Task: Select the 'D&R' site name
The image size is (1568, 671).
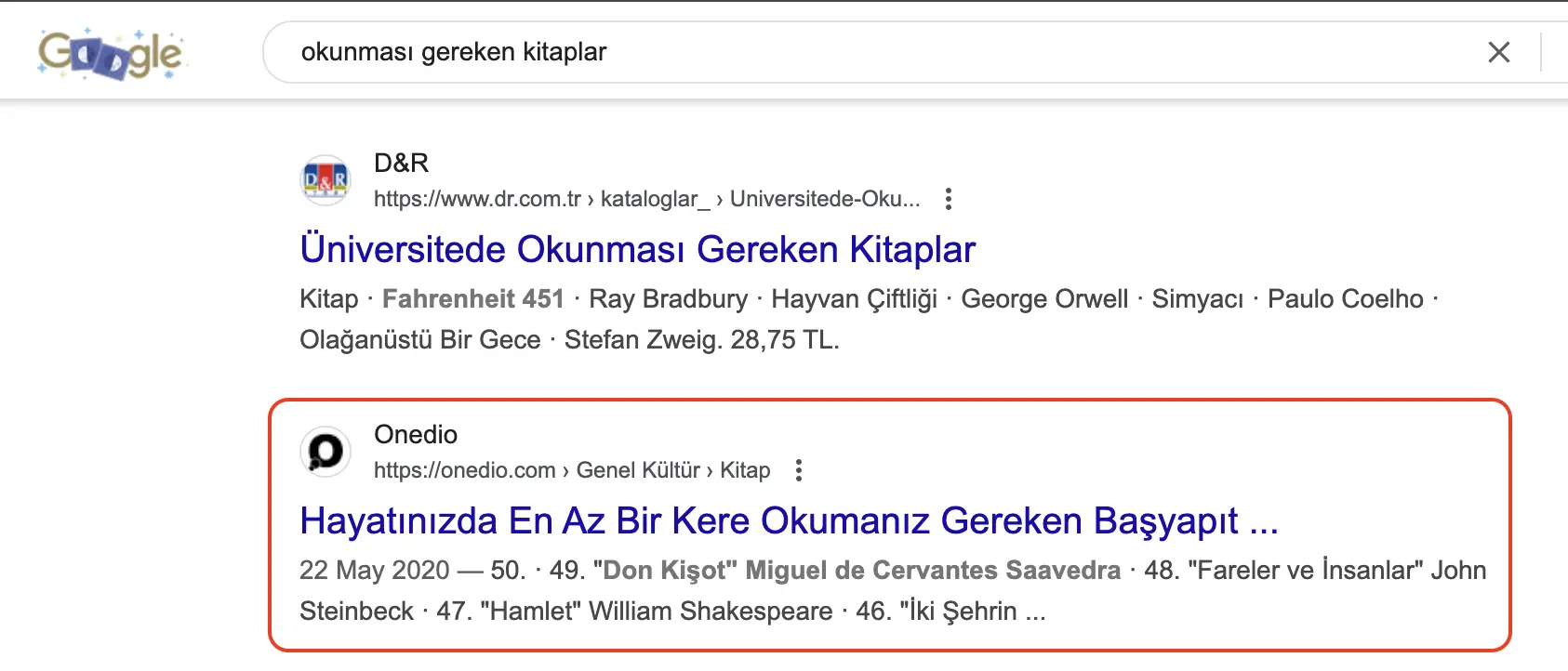Action: (x=401, y=163)
